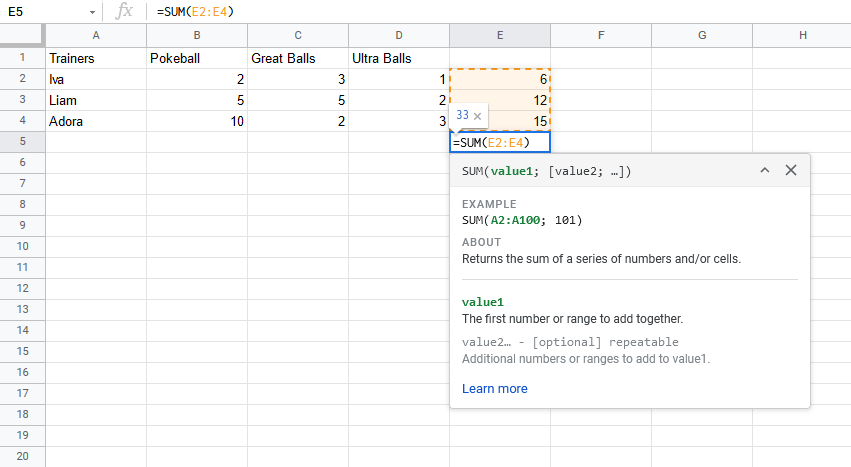Collapse the SUM help panel with chevron

coord(765,171)
